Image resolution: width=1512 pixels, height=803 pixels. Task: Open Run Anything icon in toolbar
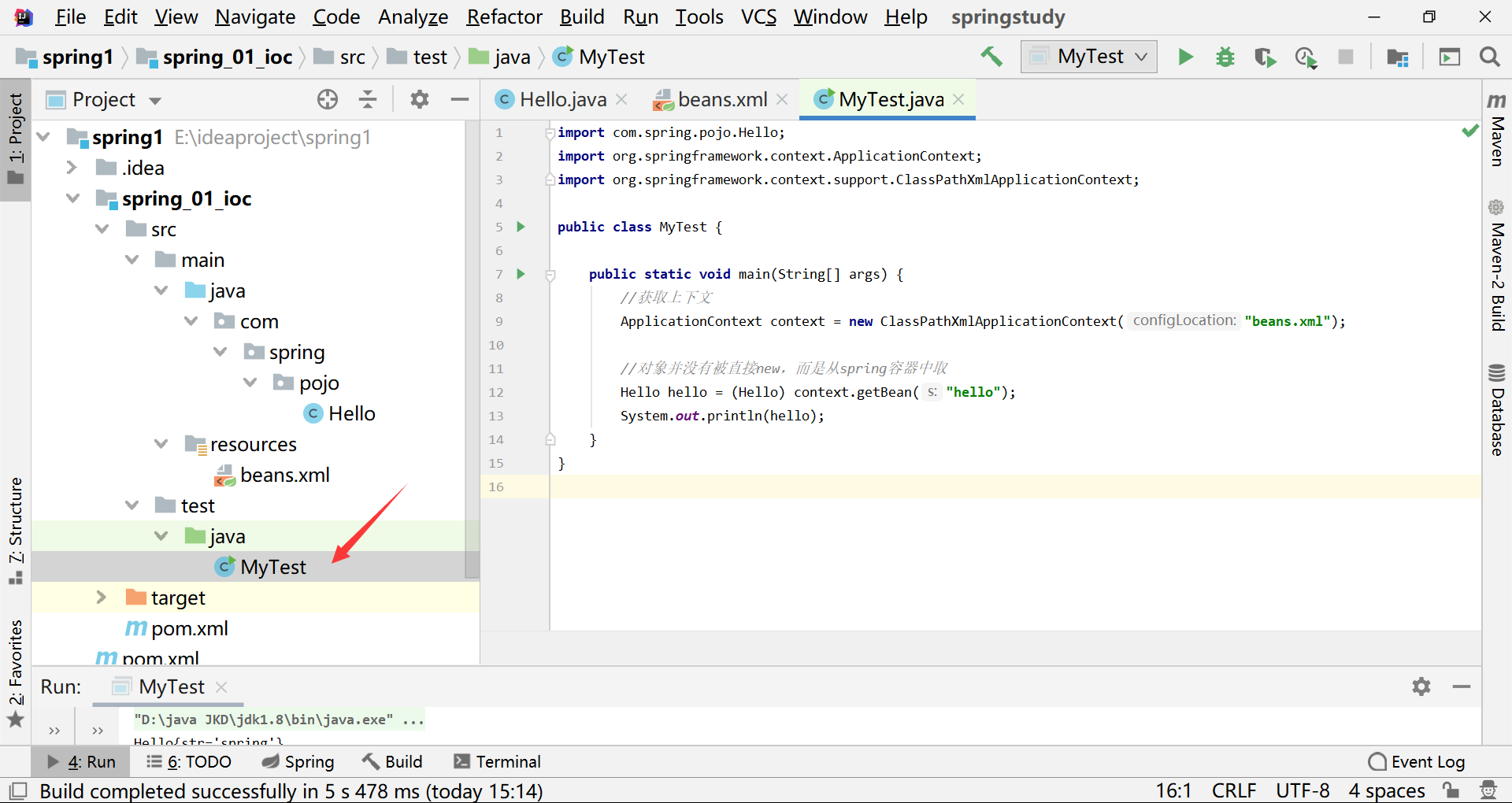(1450, 57)
